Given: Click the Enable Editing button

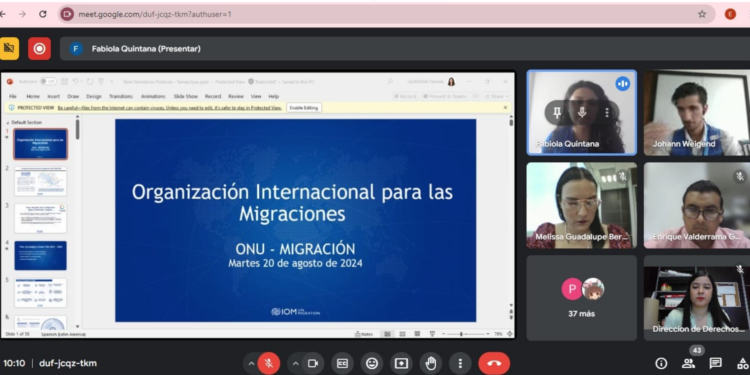Looking at the screenshot, I should coord(304,108).
